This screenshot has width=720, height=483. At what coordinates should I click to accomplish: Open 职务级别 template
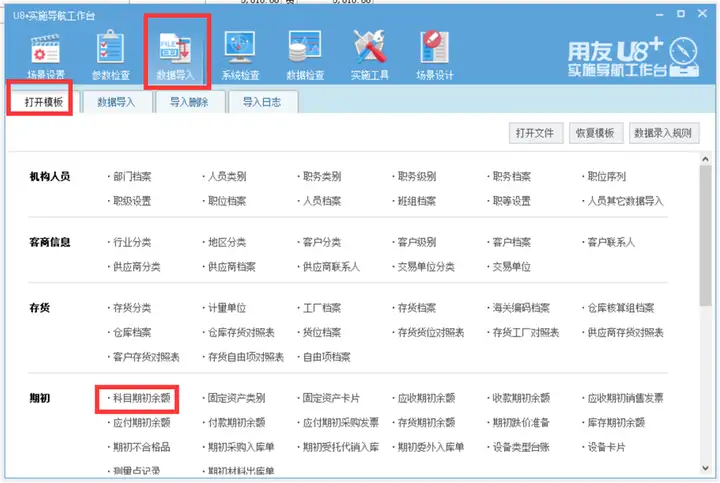417,176
